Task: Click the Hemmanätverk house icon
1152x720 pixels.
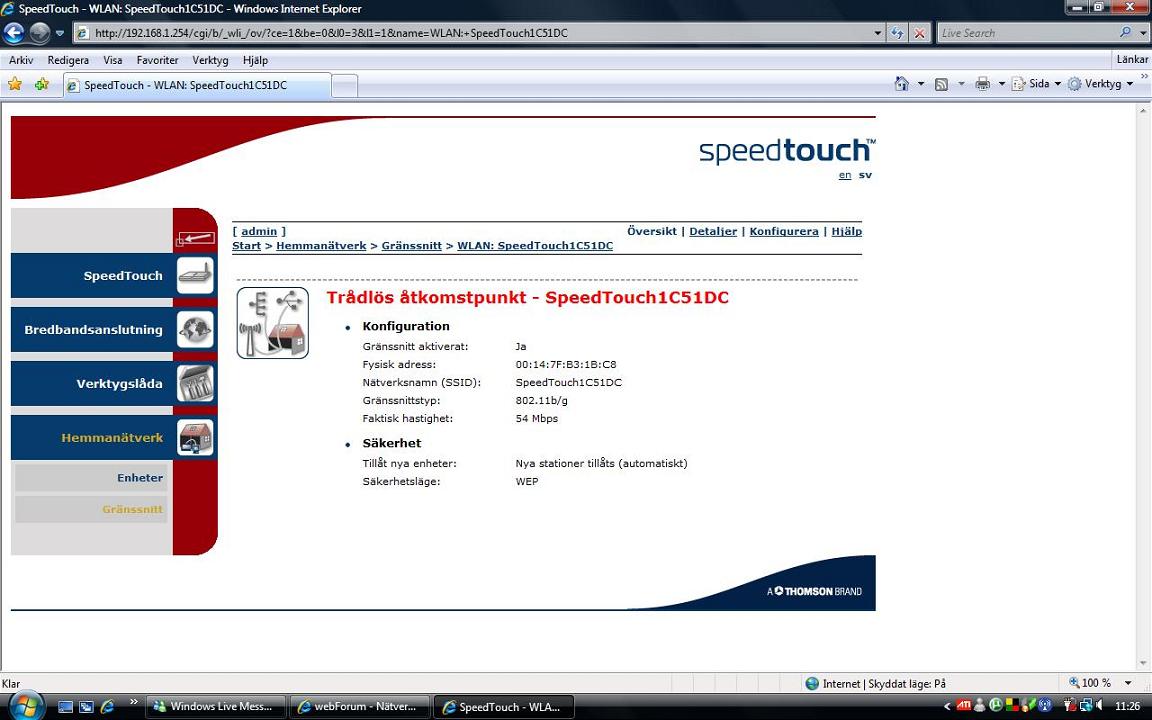Action: 195,437
